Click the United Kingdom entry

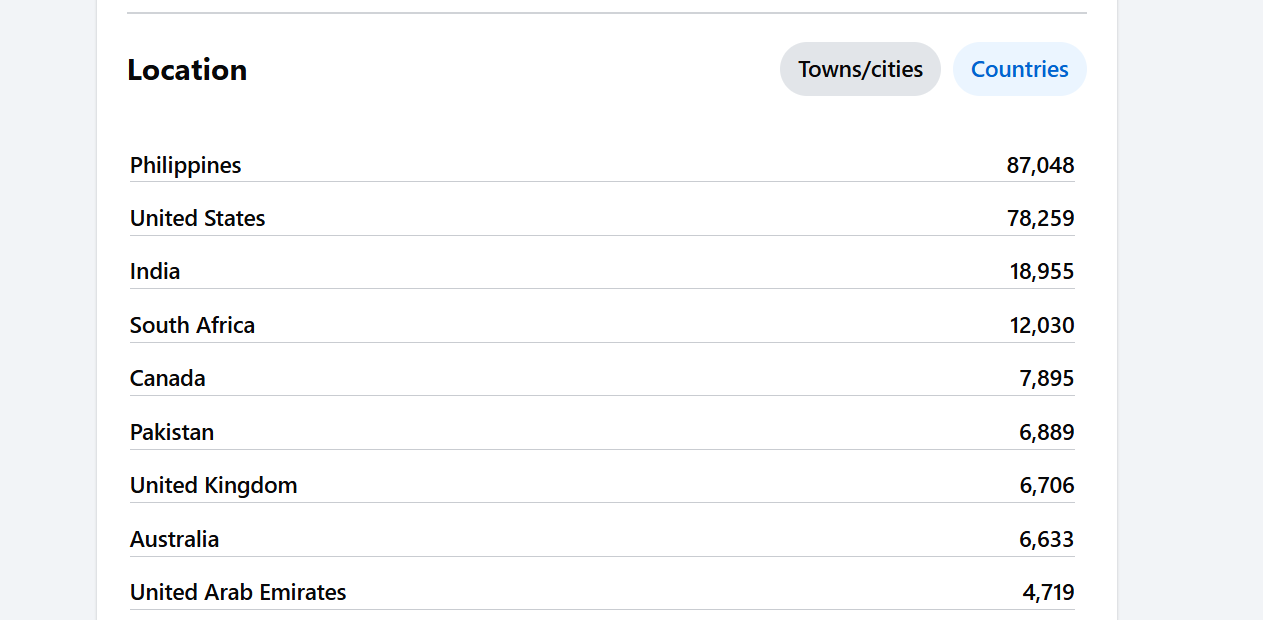pyautogui.click(x=213, y=485)
